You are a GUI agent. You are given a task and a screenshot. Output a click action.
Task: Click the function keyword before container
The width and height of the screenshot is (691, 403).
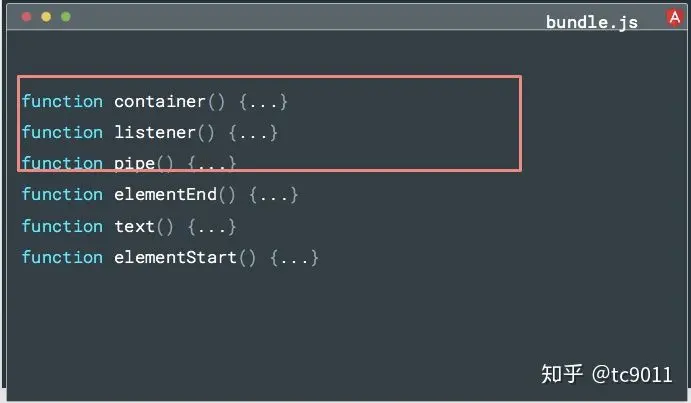click(x=62, y=101)
